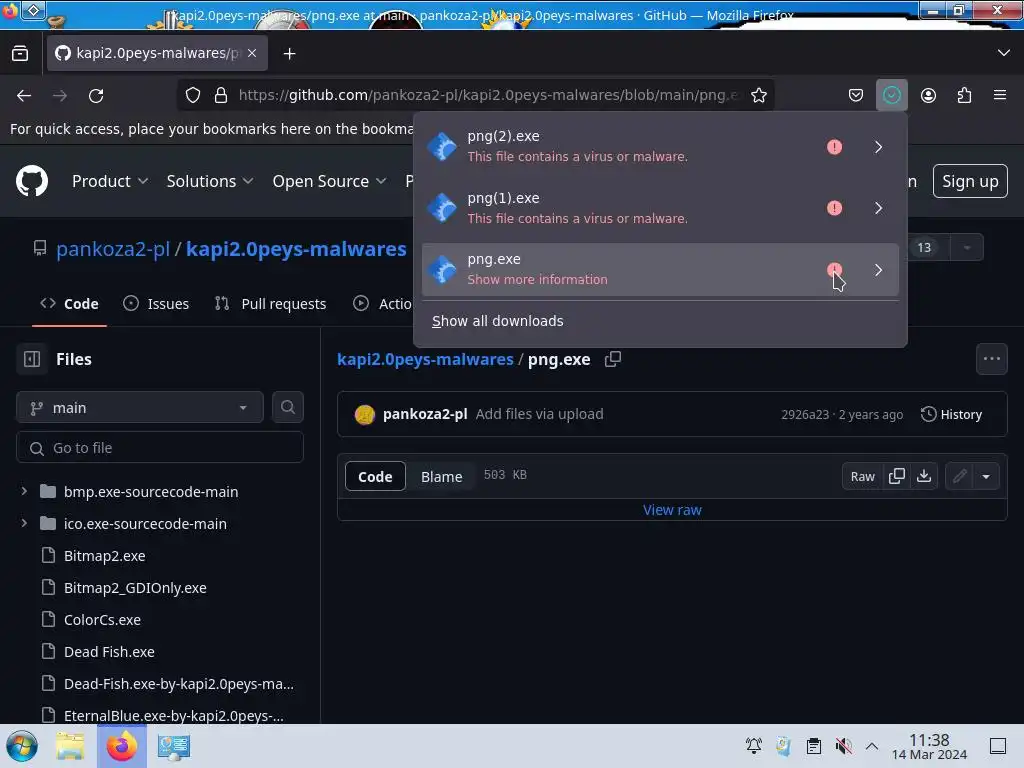
Task: Open commit 2926a23
Action: [805, 415]
